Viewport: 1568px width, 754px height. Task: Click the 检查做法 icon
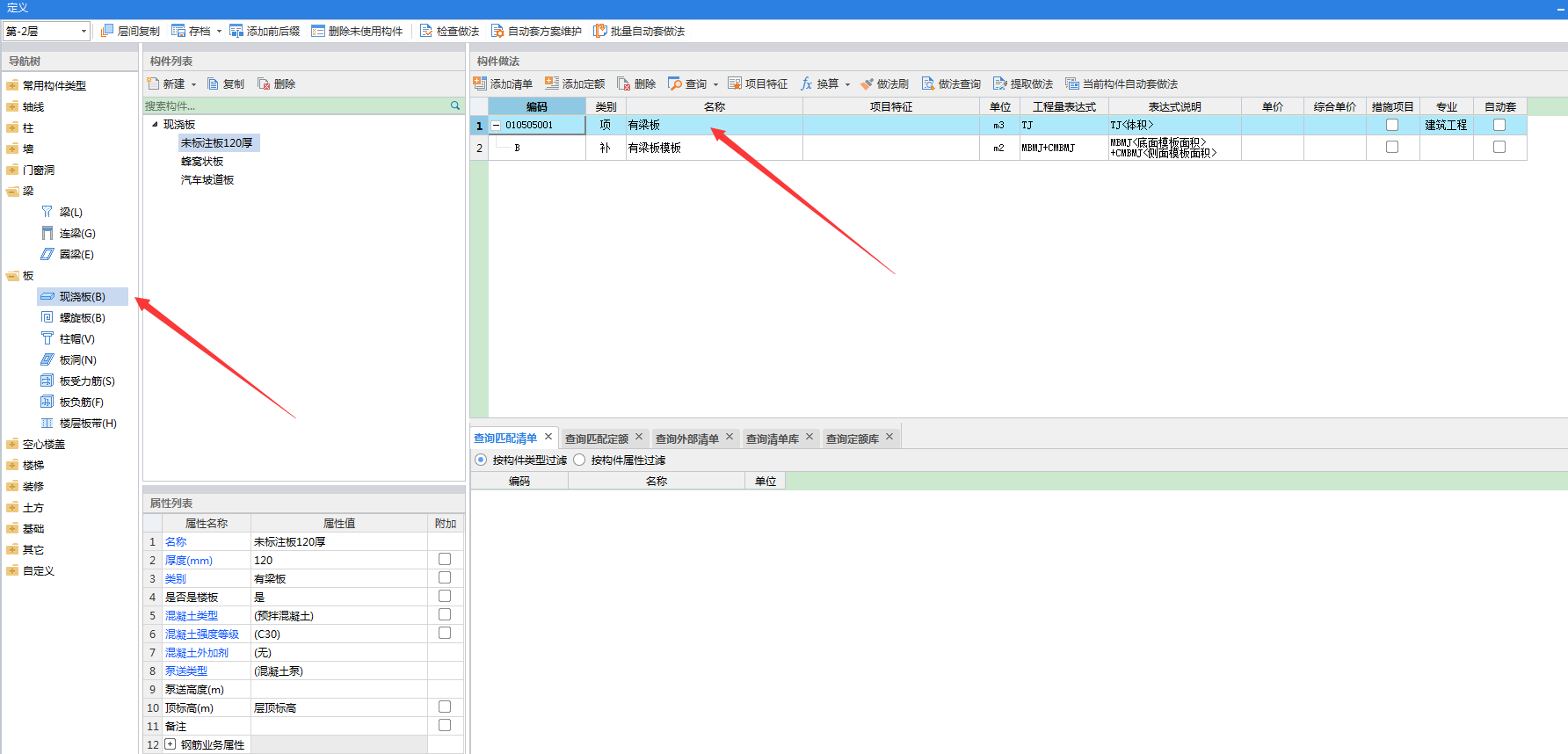coord(426,31)
